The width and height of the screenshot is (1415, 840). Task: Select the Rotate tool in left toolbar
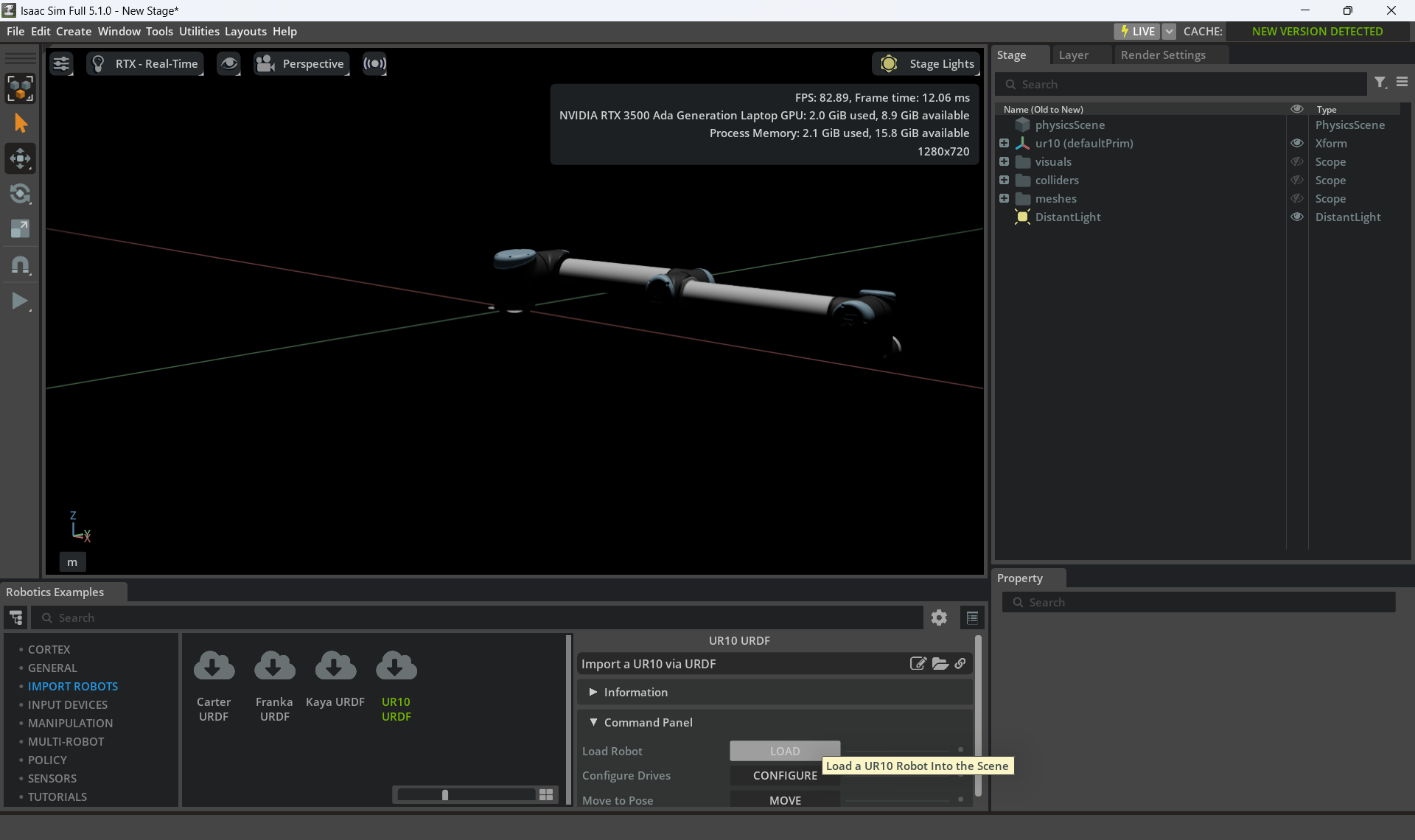(x=20, y=194)
